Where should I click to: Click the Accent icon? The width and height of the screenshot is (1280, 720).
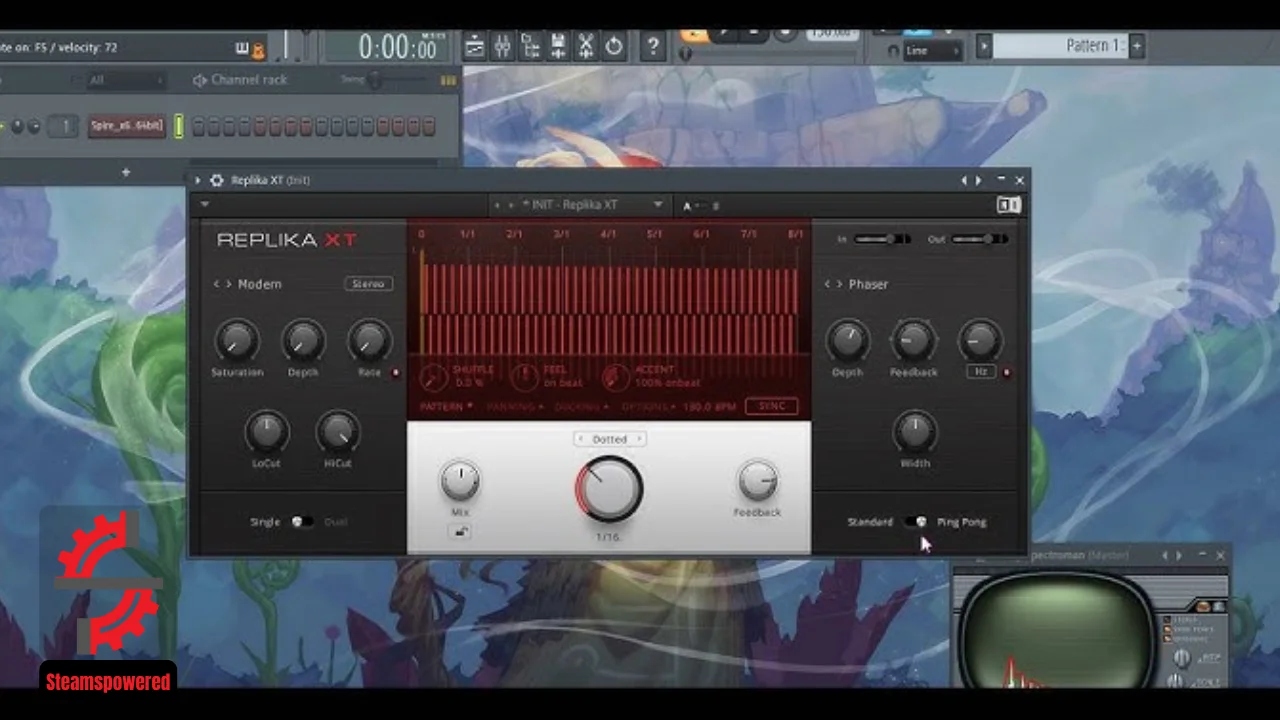[x=615, y=377]
